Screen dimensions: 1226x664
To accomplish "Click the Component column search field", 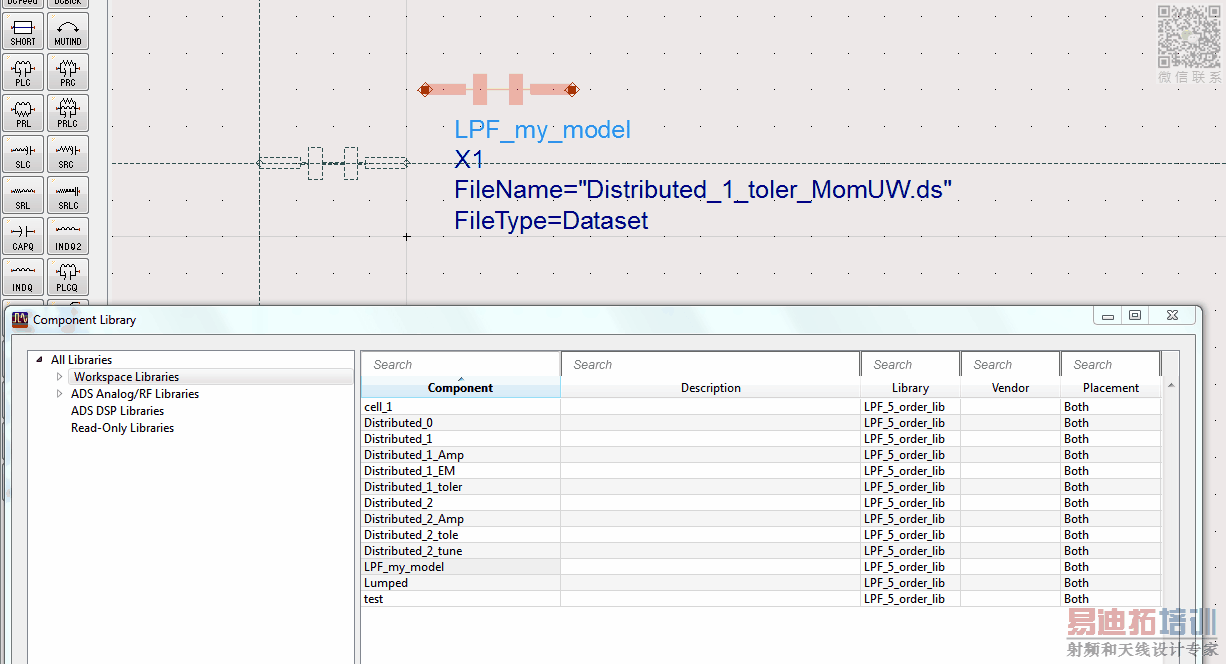I will point(460,365).
